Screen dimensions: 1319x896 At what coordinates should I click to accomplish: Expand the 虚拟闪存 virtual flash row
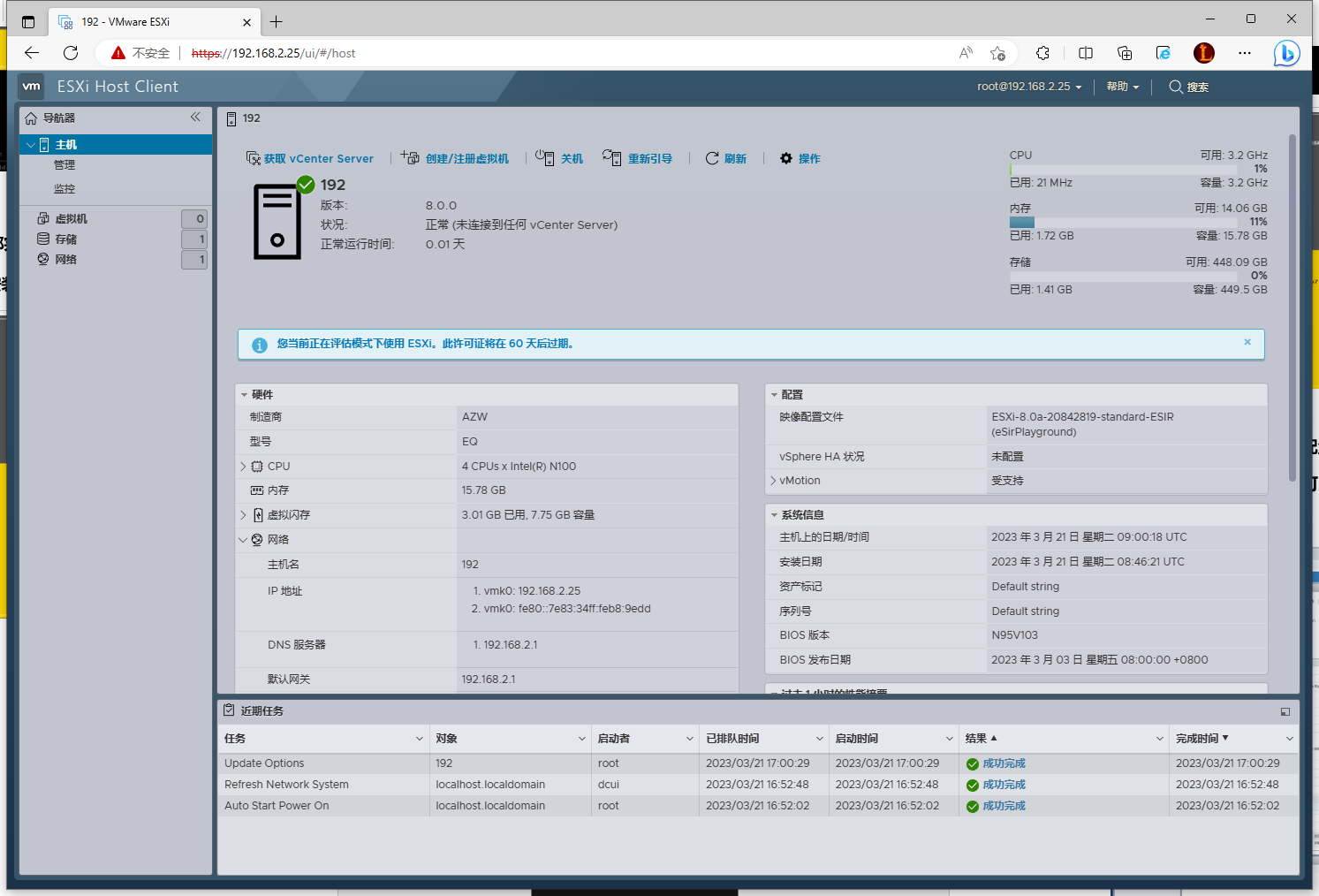pos(243,515)
